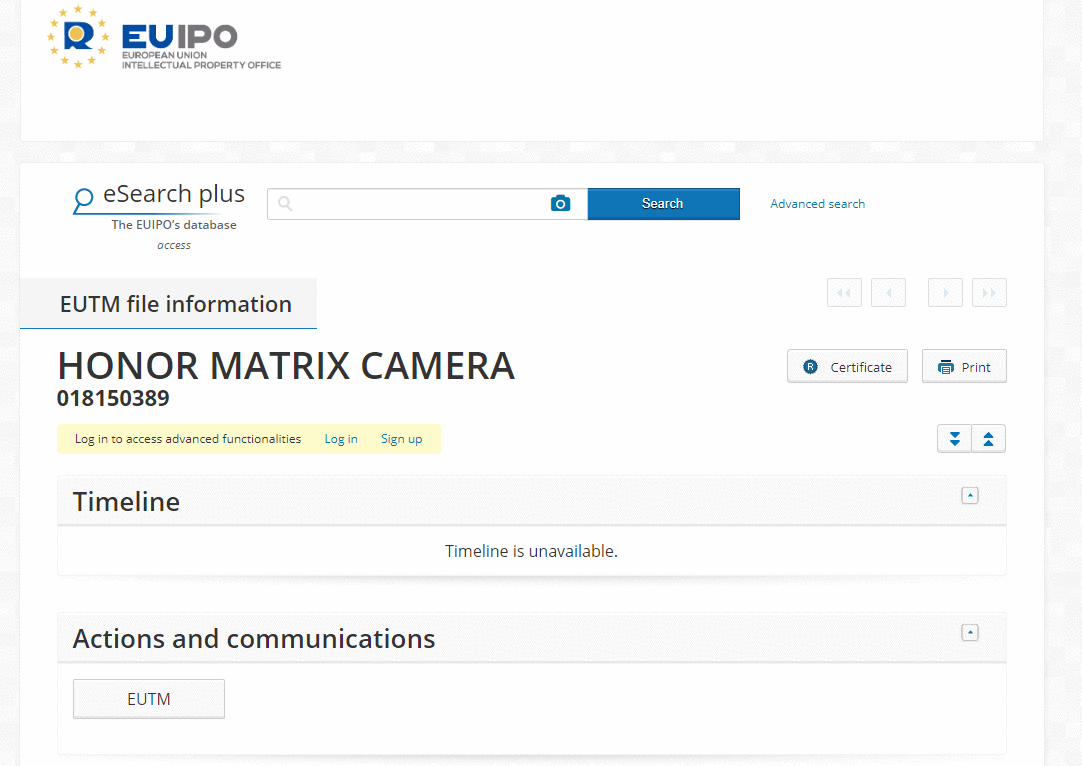This screenshot has height=766, width=1082.
Task: Collapse all sections with double-up arrows
Action: tap(988, 439)
